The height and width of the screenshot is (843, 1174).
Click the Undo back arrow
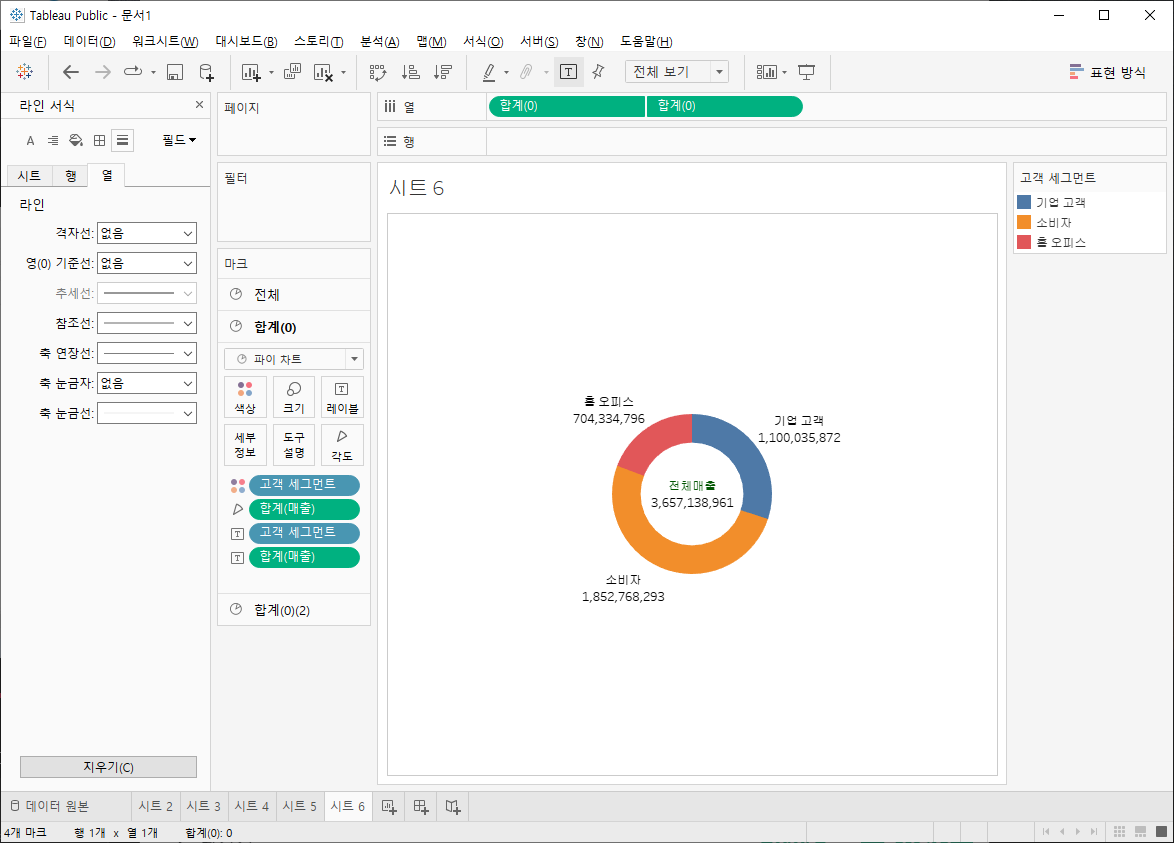71,72
